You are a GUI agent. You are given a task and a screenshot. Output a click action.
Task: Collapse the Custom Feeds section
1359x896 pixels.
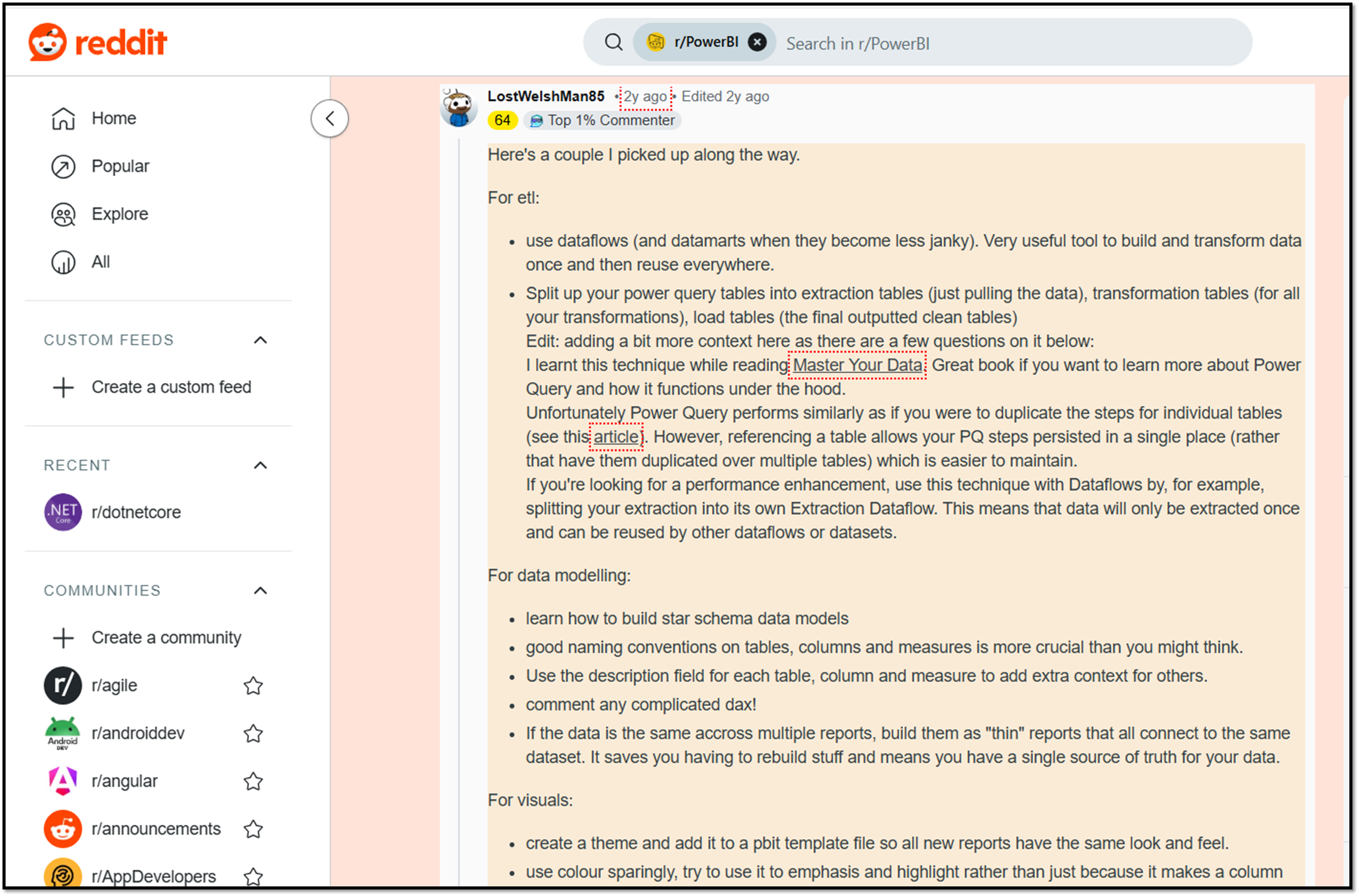(x=260, y=340)
